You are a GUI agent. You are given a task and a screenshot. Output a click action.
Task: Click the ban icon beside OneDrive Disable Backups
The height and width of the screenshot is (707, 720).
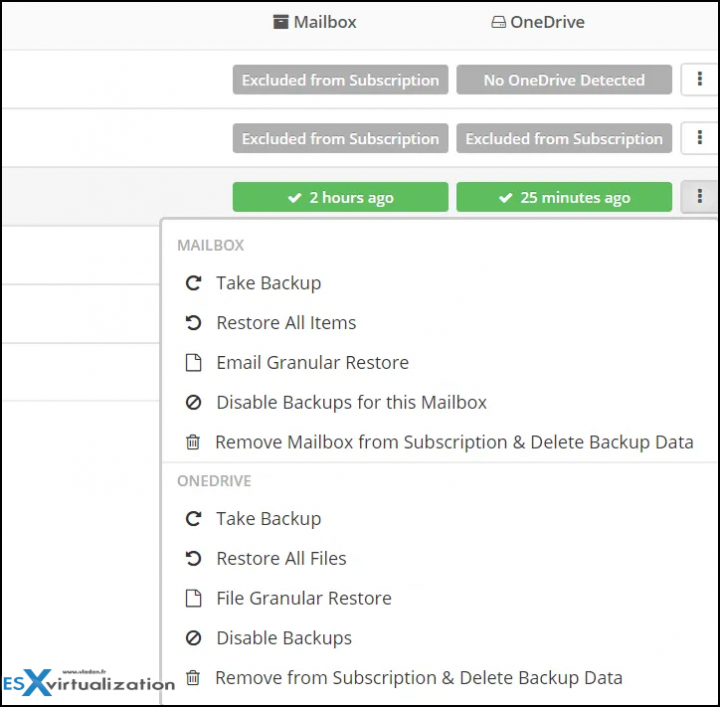pyautogui.click(x=193, y=638)
